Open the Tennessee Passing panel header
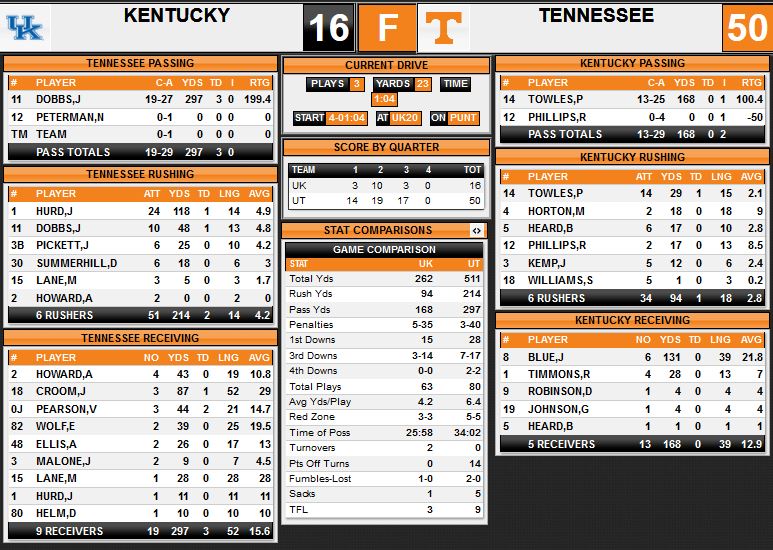 (141, 63)
